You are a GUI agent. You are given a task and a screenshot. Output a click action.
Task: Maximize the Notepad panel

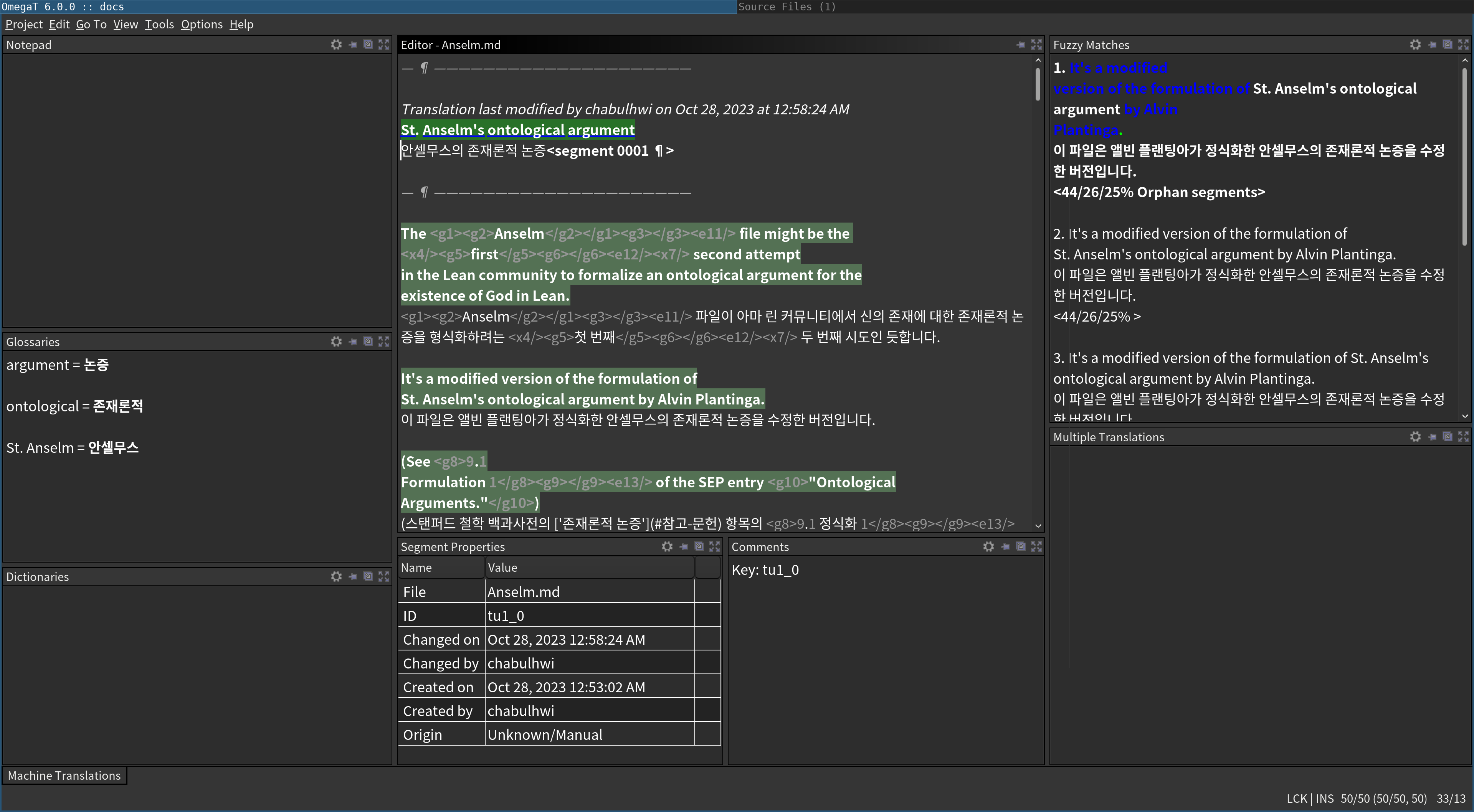coord(384,45)
